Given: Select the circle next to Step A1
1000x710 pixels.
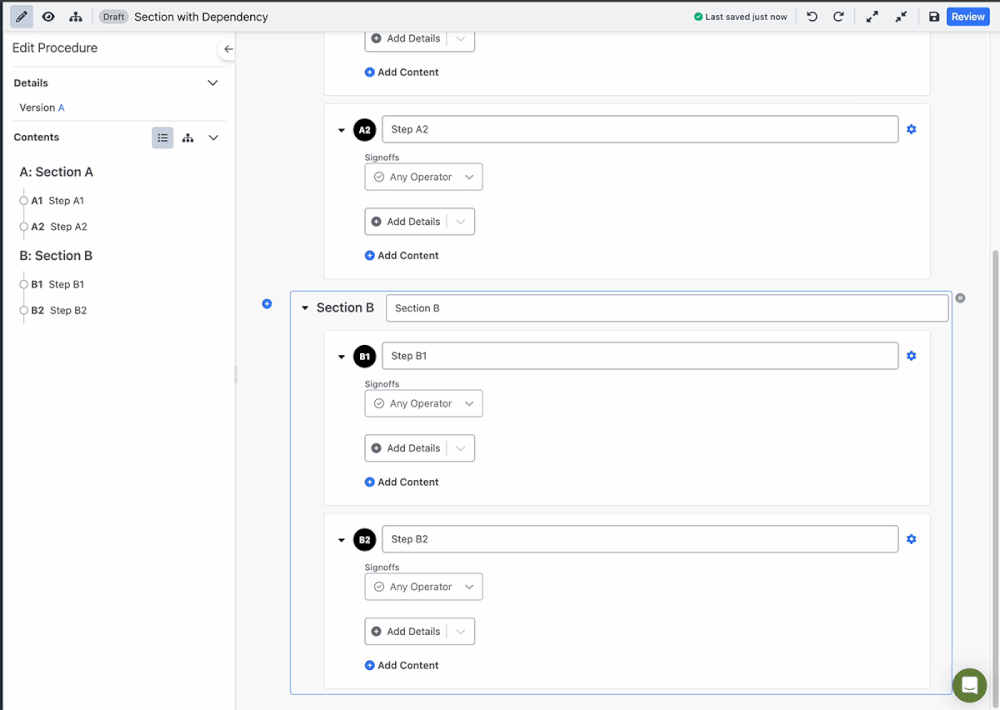Looking at the screenshot, I should point(22,199).
